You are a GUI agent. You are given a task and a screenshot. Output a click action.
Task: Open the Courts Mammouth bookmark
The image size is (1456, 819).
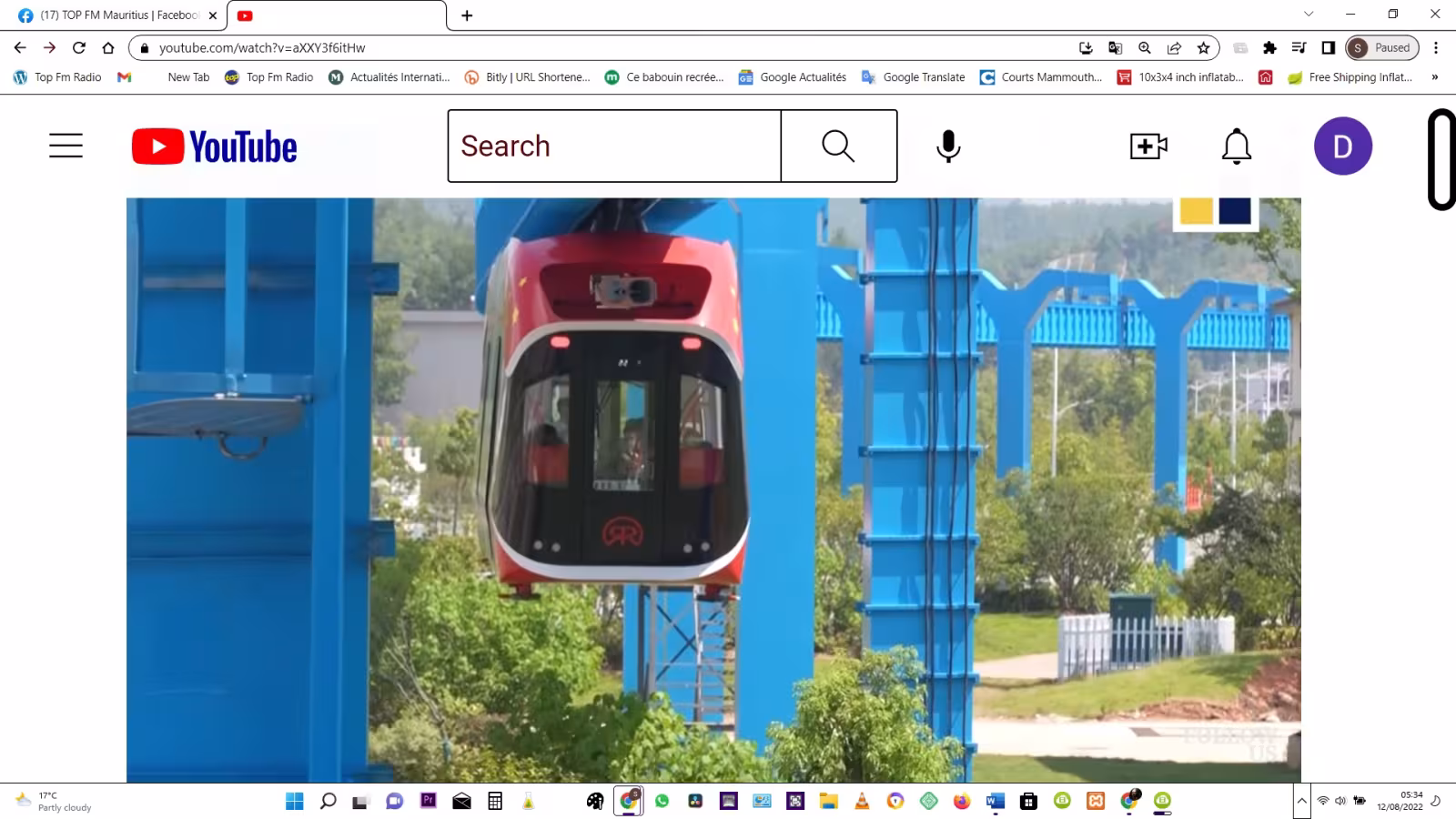tap(1040, 77)
